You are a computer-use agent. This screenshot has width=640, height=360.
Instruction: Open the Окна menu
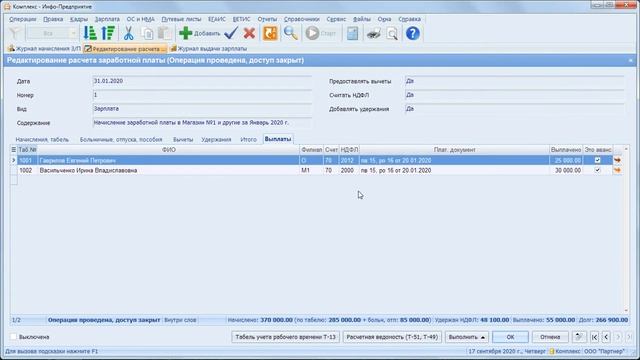[x=384, y=19]
